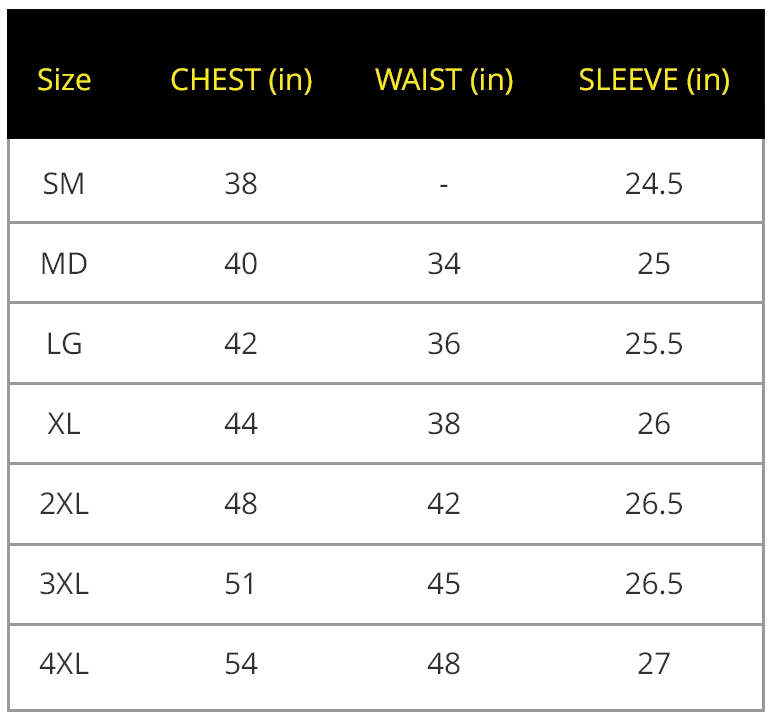Click waist value 34 for MD
This screenshot has height=720, width=773.
point(444,264)
